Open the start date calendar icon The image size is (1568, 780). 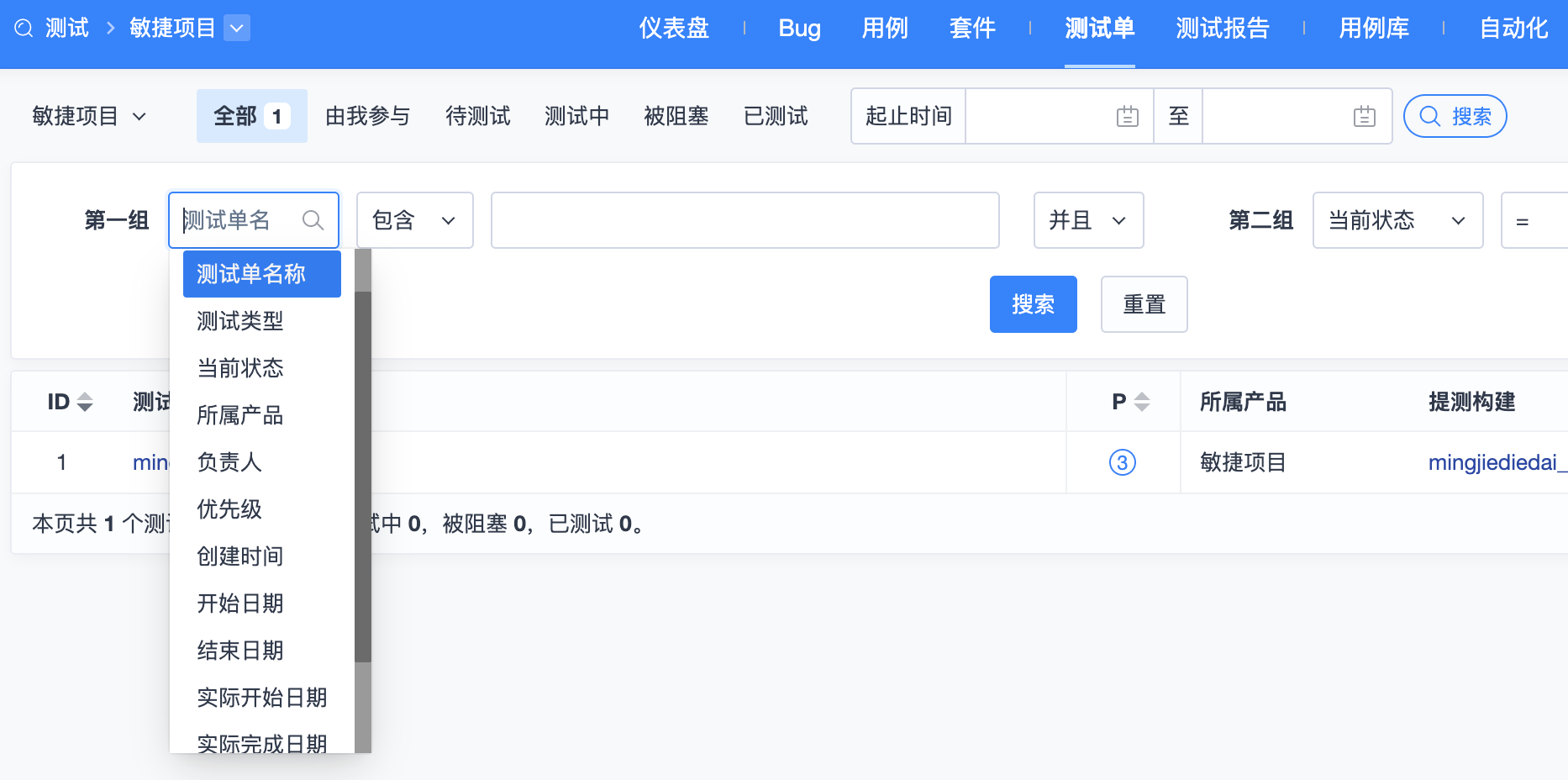[1128, 116]
